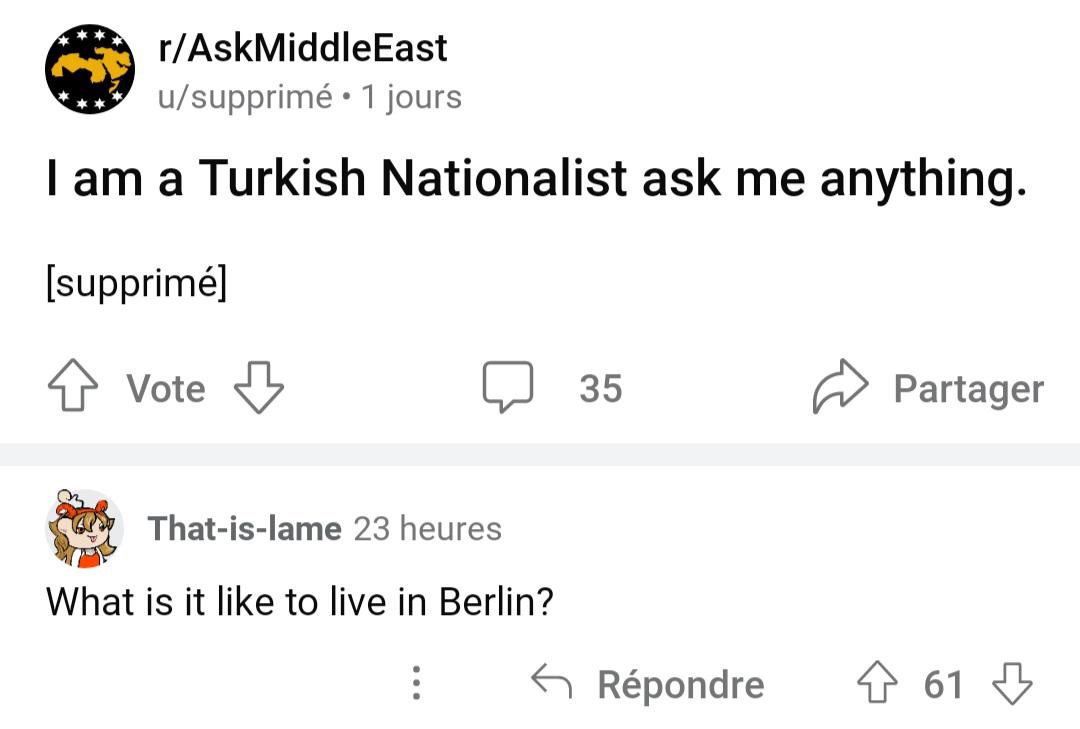Click the reply arrow icon on comment
1080x729 pixels.
(x=551, y=684)
